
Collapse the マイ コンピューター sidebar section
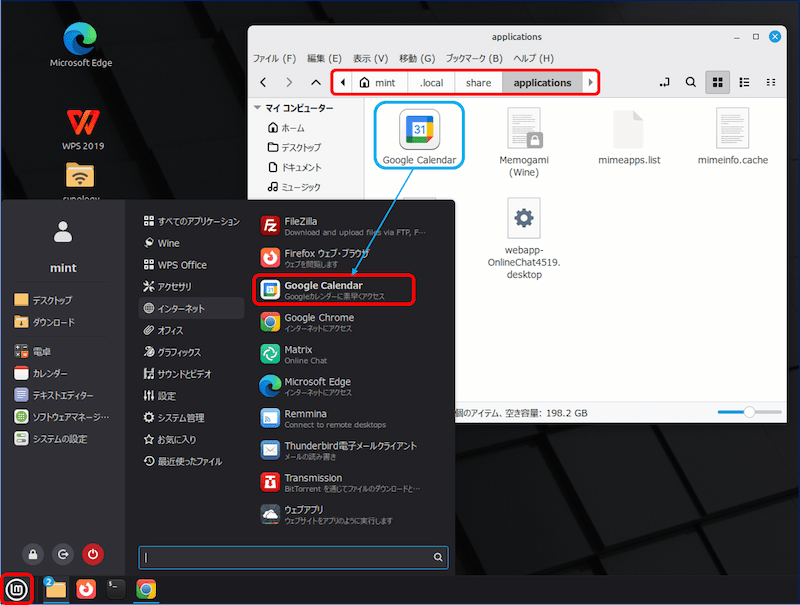click(x=258, y=108)
